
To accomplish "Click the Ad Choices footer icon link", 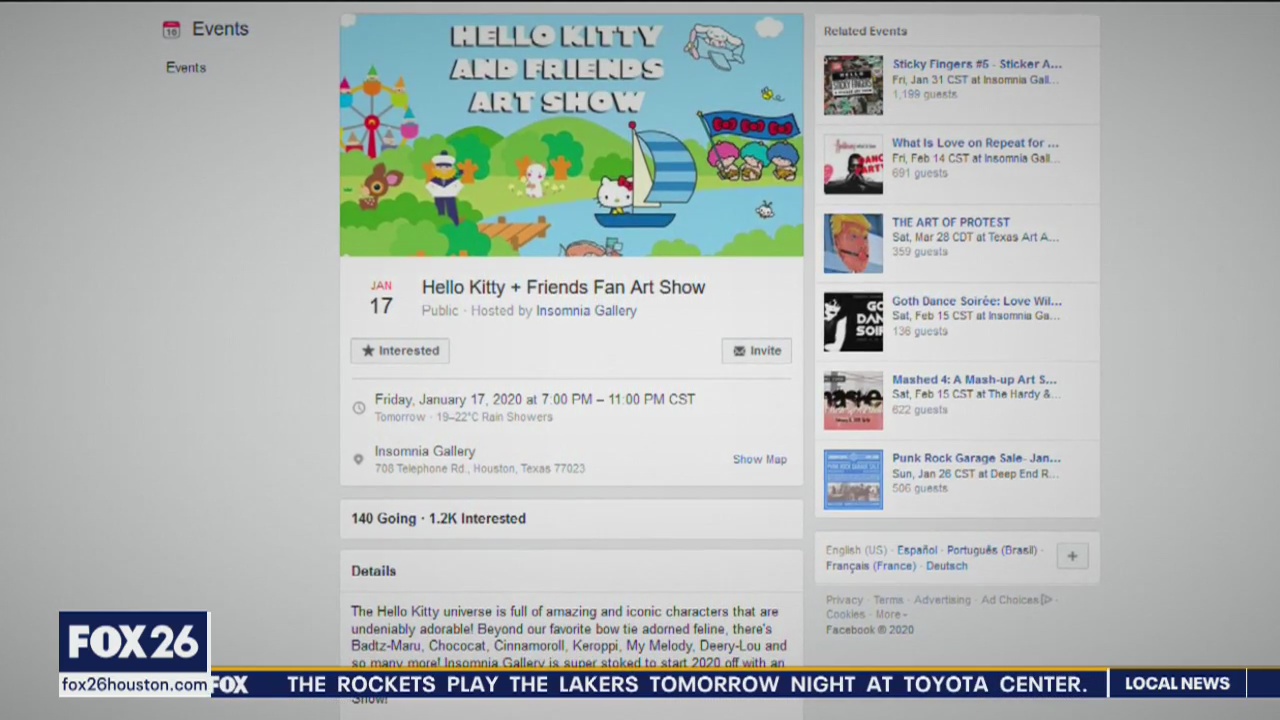I will (1016, 600).
